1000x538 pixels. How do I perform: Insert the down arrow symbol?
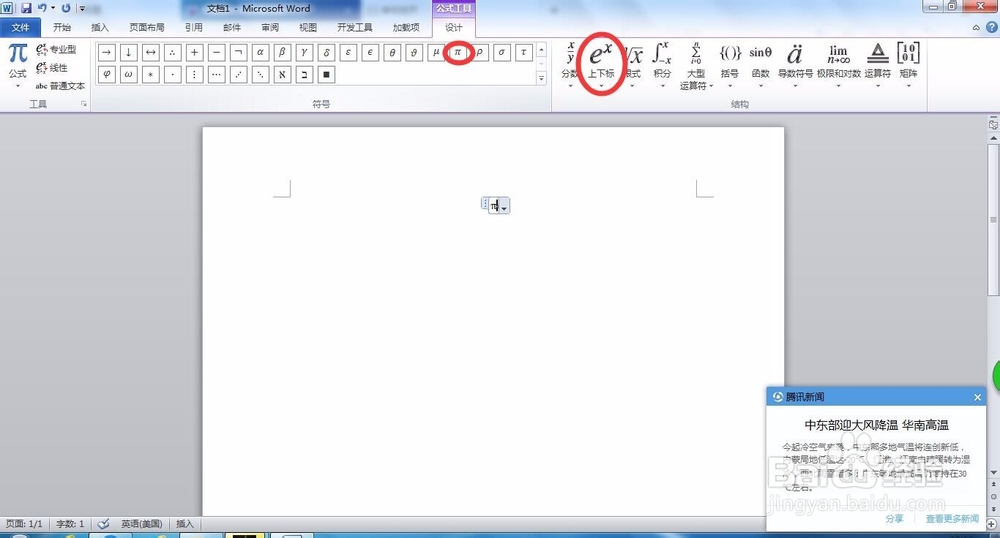click(128, 53)
